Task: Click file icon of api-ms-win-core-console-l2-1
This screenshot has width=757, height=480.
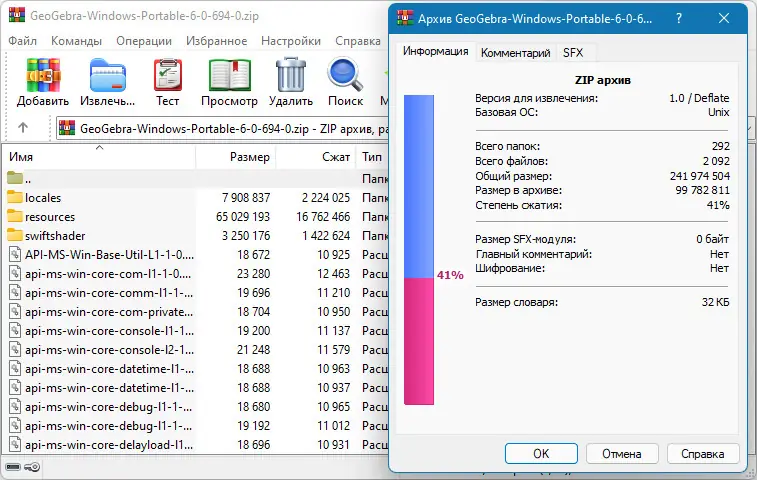Action: point(15,349)
